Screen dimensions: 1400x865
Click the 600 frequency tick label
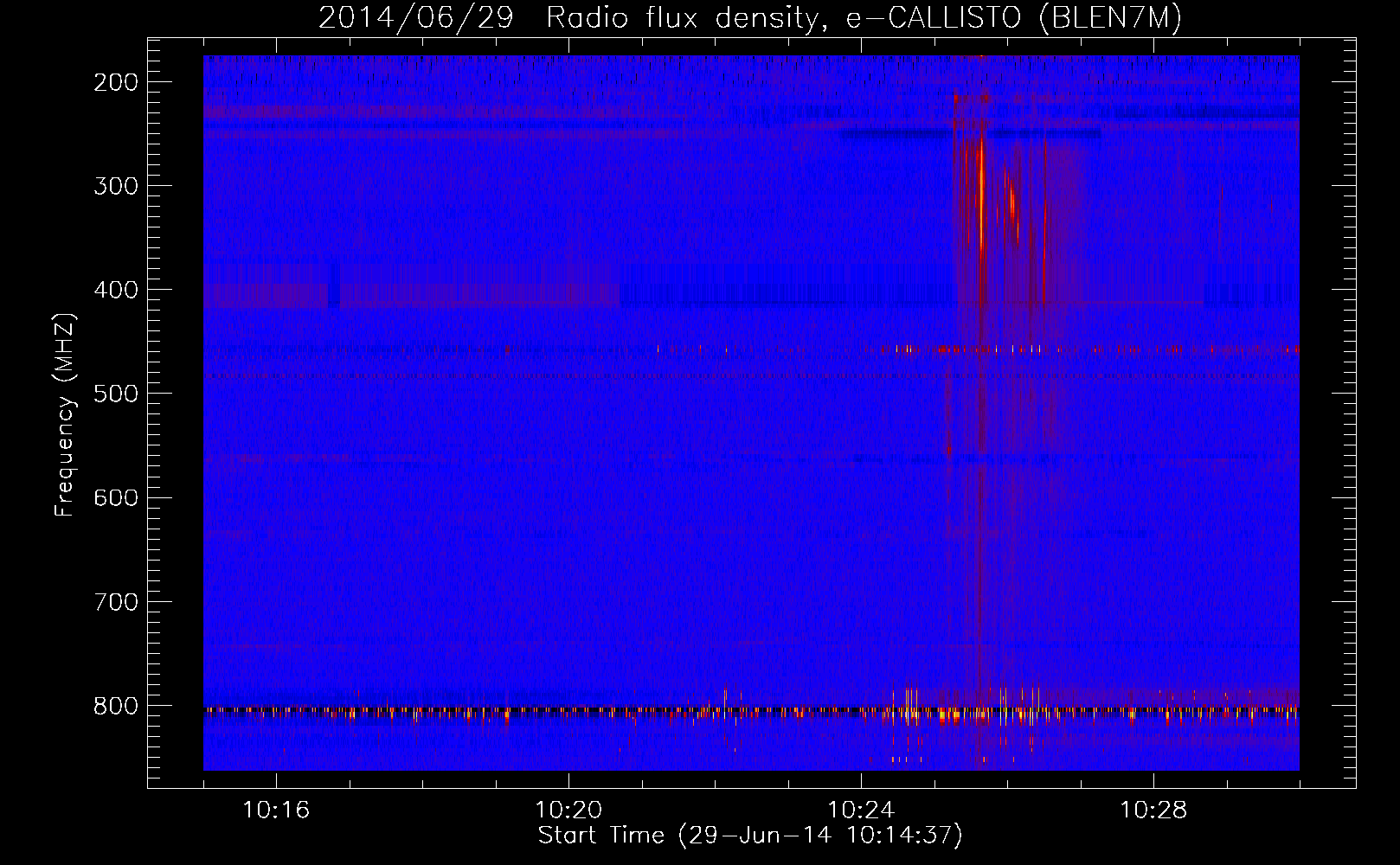coord(116,497)
